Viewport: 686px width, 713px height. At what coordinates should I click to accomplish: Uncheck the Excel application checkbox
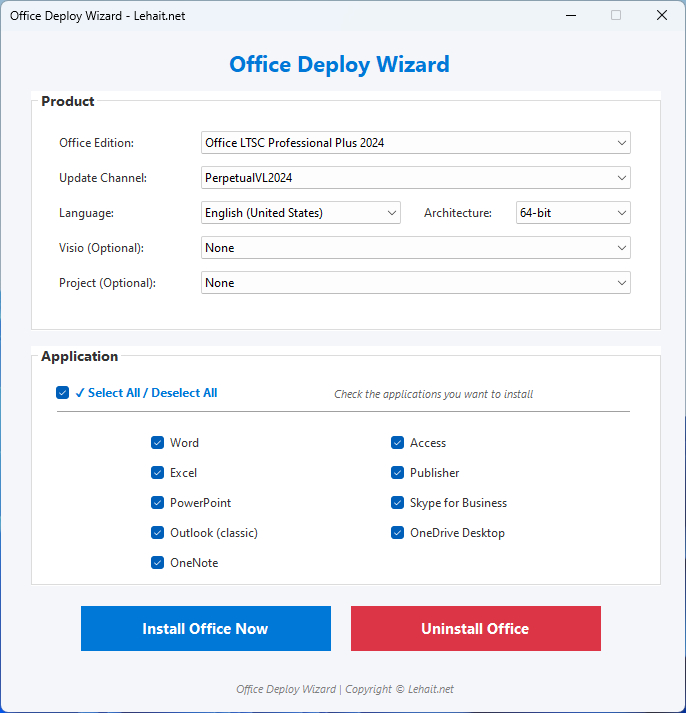[157, 472]
